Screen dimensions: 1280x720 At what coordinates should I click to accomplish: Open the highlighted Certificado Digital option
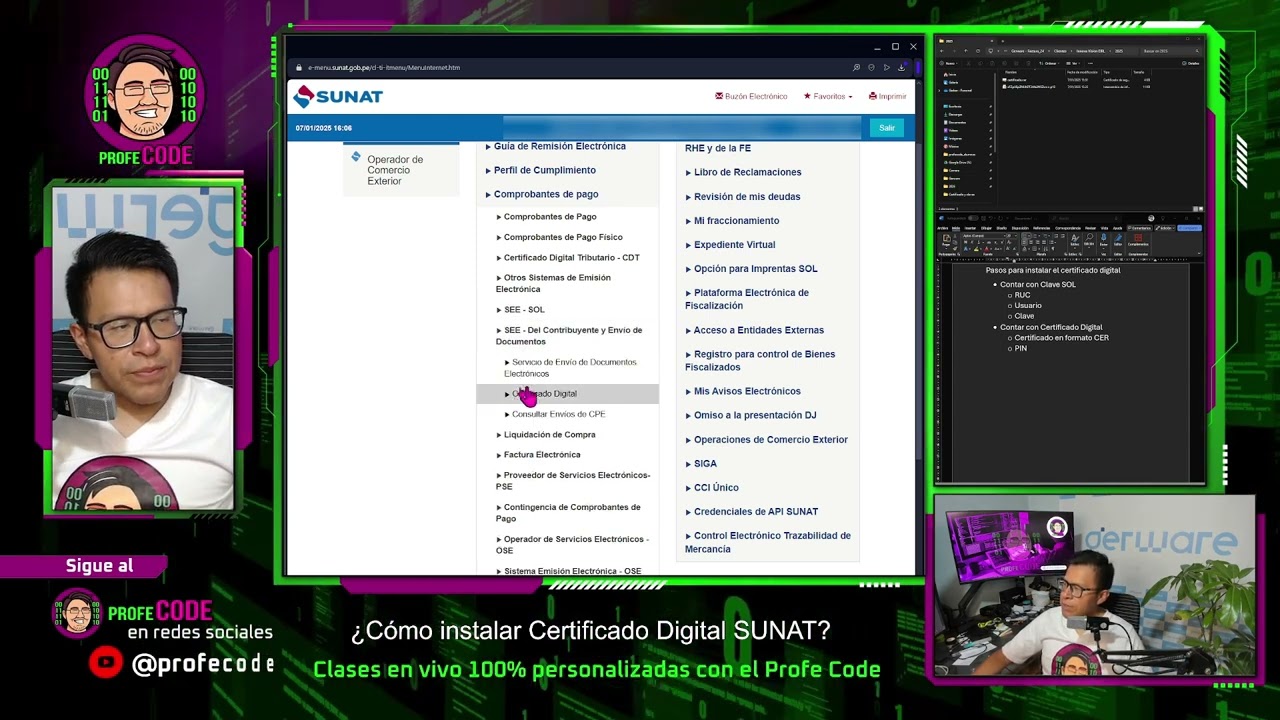click(567, 394)
